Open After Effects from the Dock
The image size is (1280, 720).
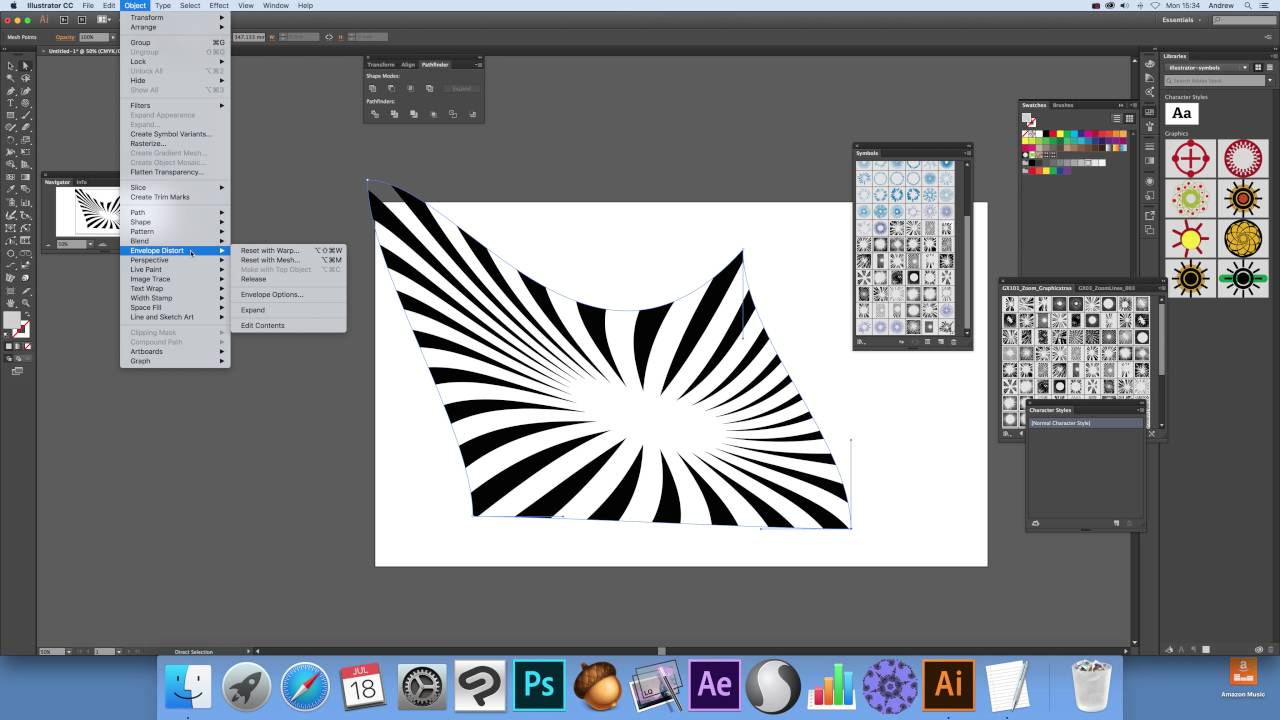point(714,685)
